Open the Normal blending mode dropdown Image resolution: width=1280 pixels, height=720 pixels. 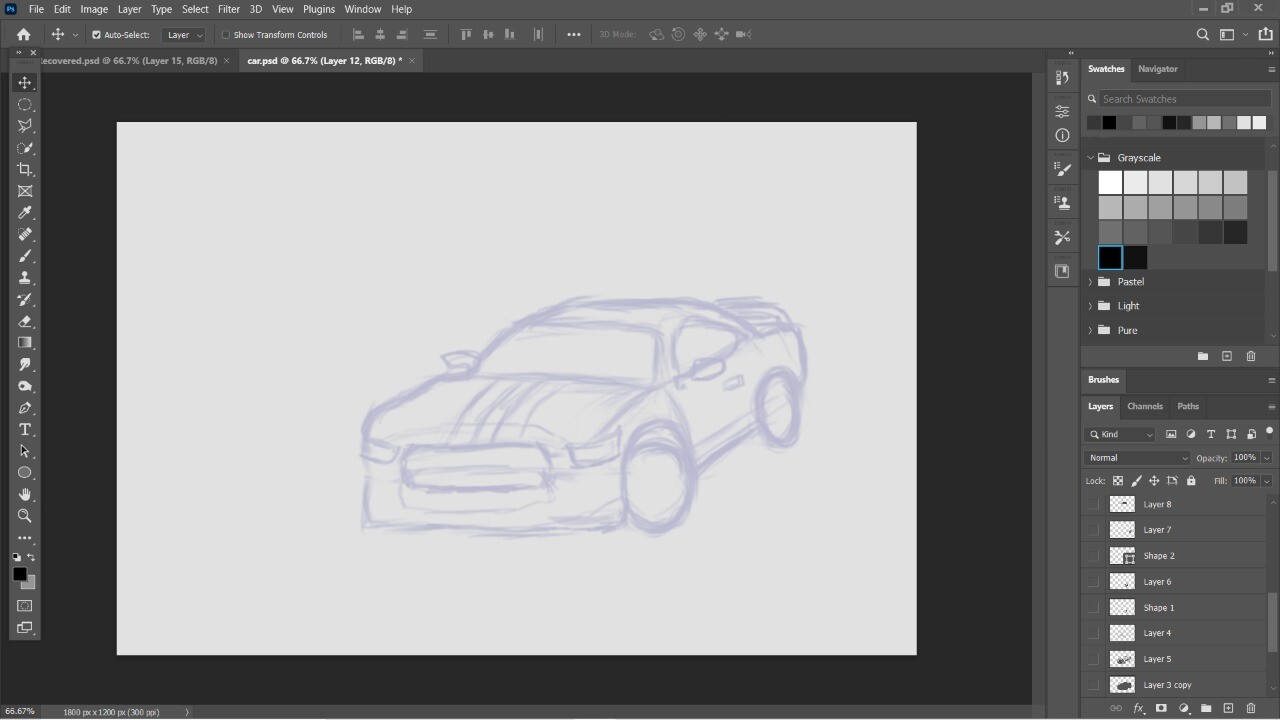(x=1137, y=457)
